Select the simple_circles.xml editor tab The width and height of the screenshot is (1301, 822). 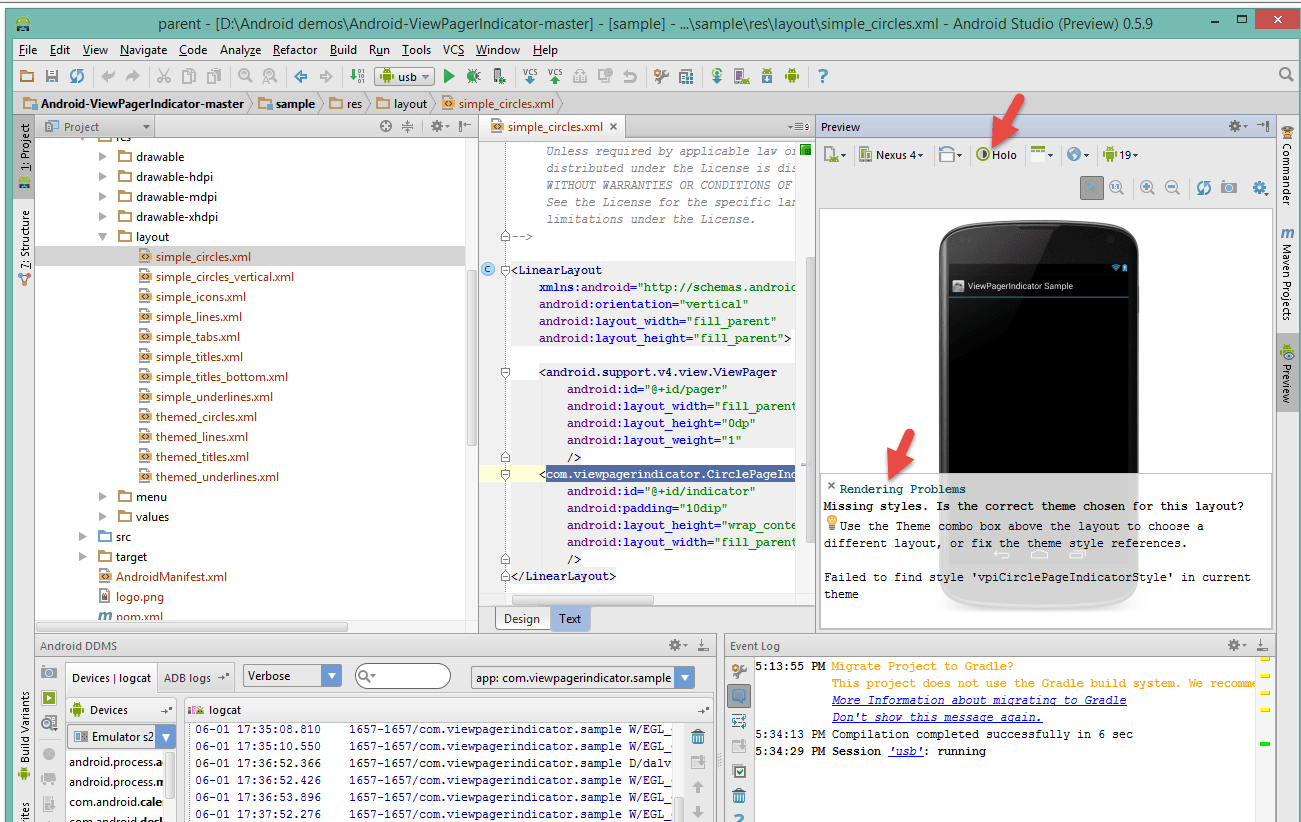click(555, 127)
